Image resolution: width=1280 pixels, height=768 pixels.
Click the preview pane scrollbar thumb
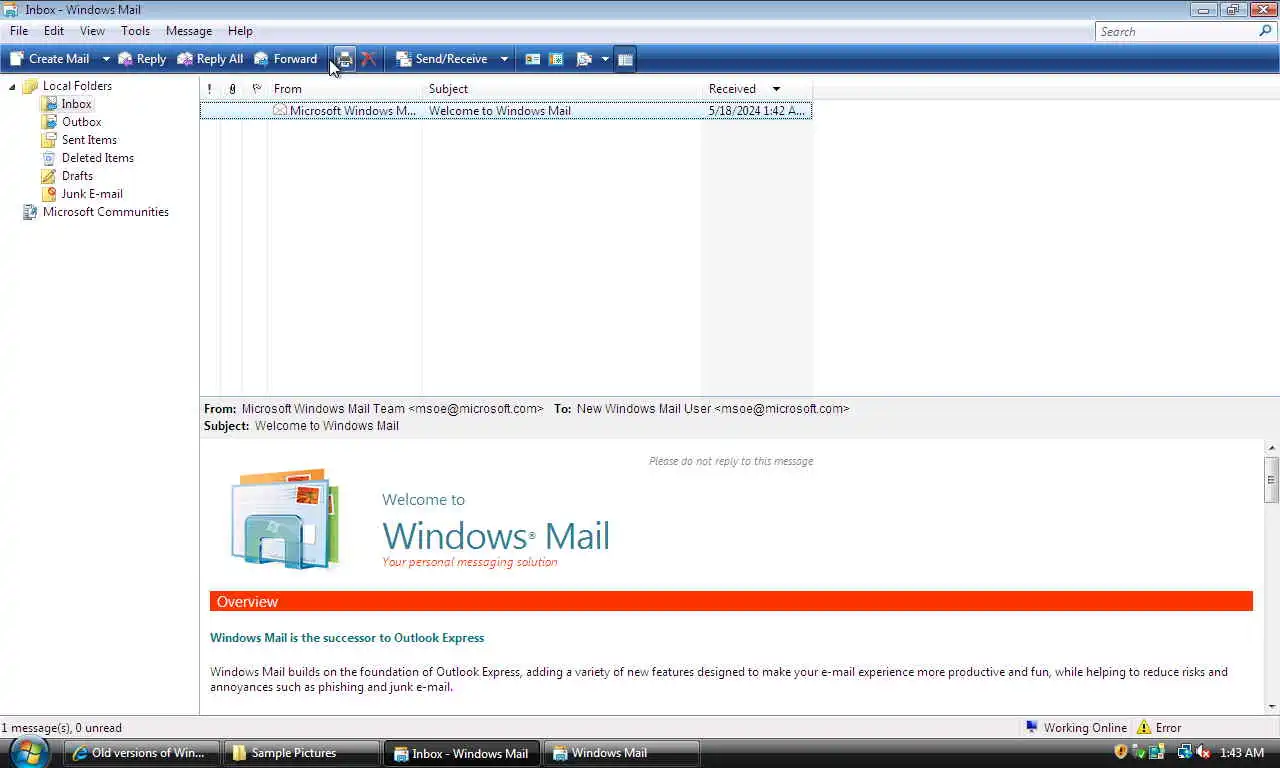pyautogui.click(x=1272, y=479)
